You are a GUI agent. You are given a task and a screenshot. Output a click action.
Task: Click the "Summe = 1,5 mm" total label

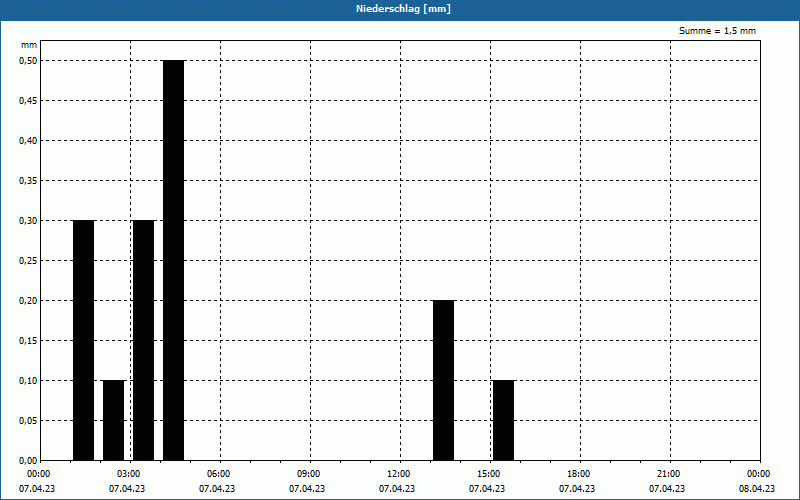[717, 31]
